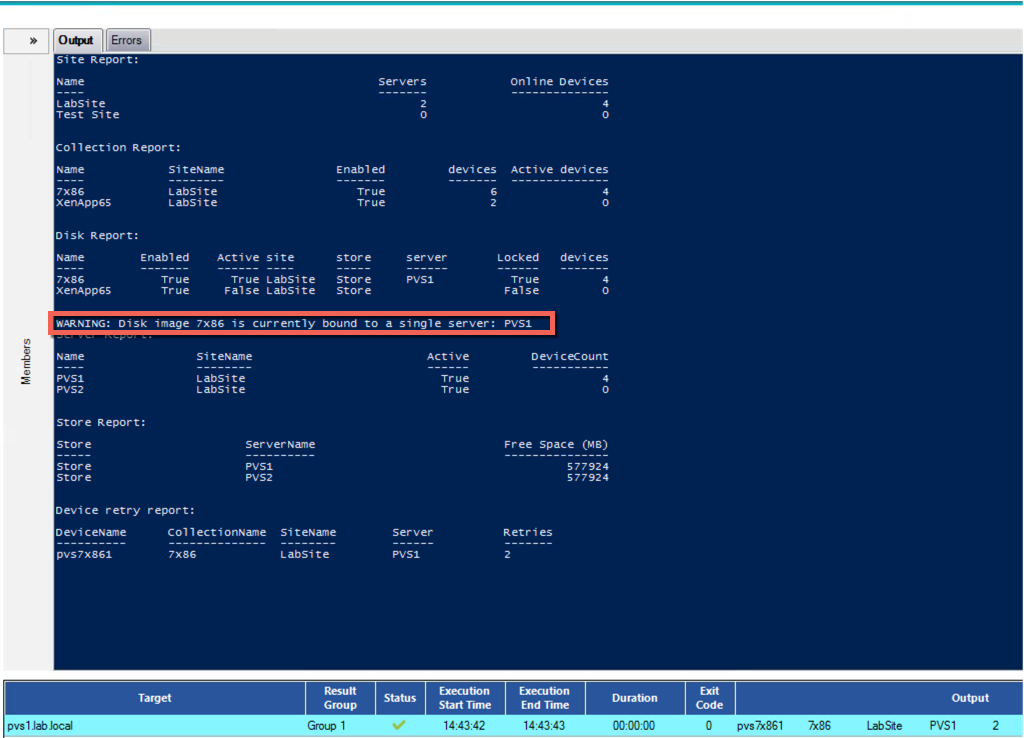Click the pvs7x861 device name in output
The image size is (1024, 738).
(84, 554)
